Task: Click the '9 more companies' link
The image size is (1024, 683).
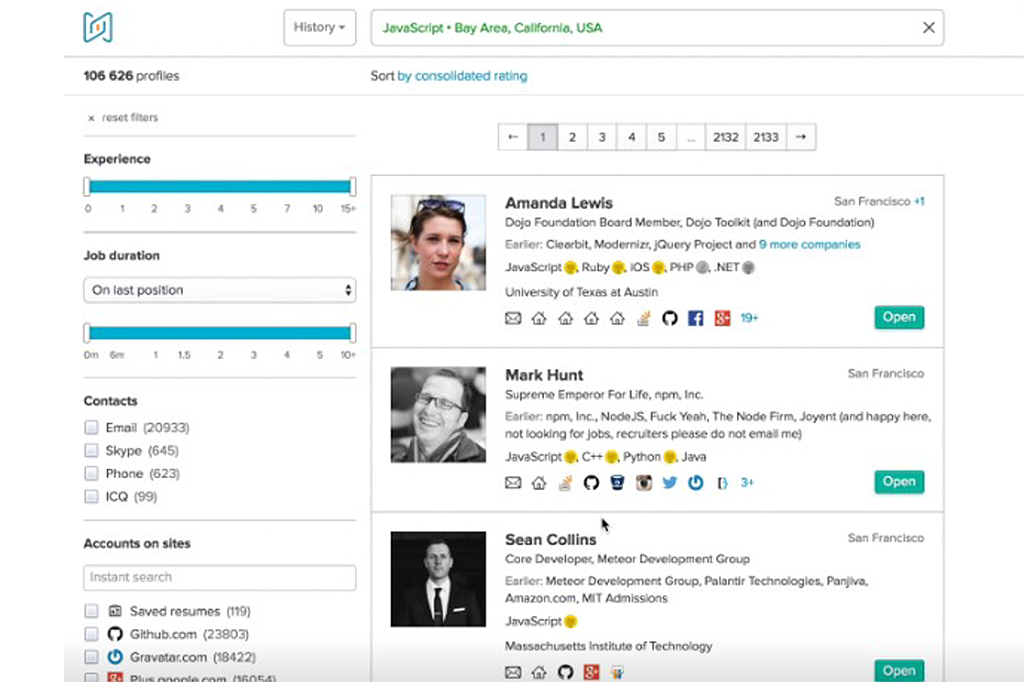Action: (809, 244)
